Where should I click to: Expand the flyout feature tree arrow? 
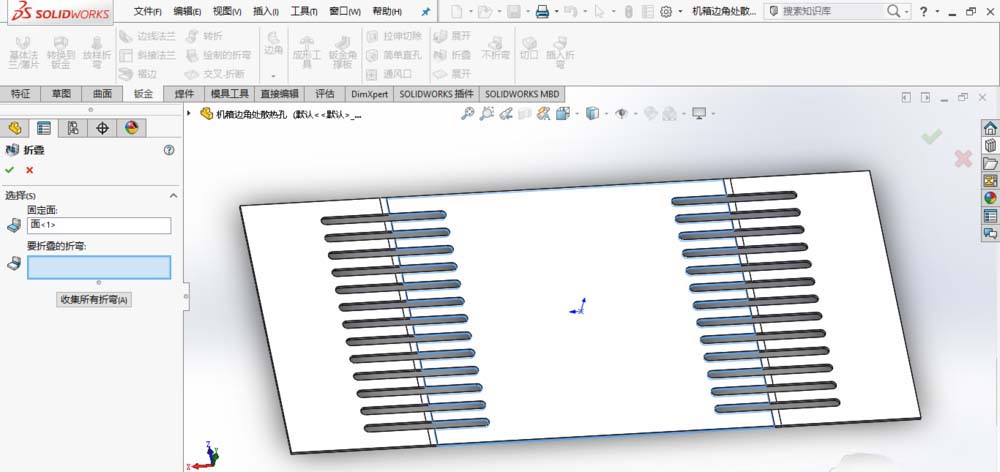click(x=190, y=113)
